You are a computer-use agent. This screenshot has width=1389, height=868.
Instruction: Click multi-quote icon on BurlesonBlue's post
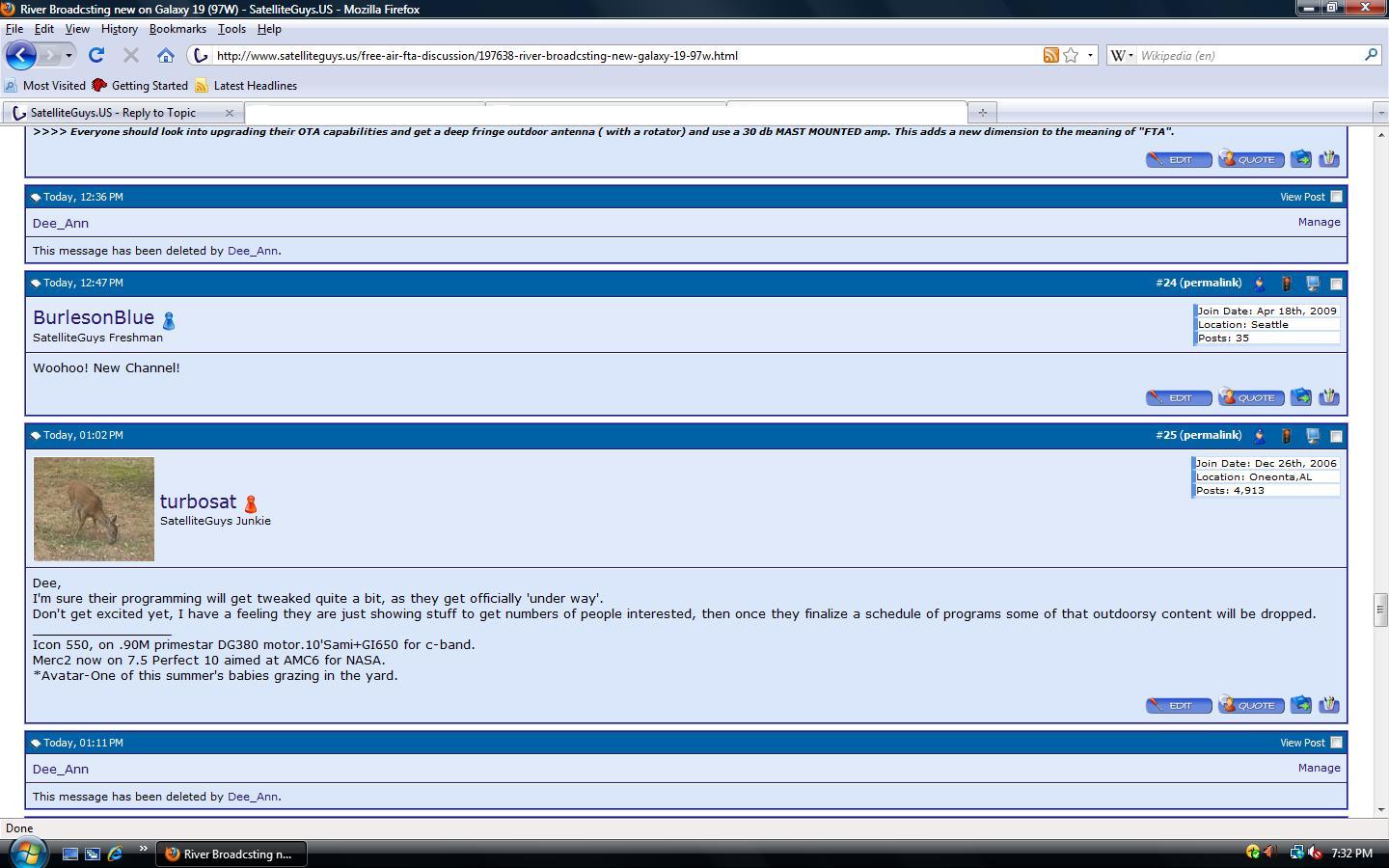tap(1300, 396)
